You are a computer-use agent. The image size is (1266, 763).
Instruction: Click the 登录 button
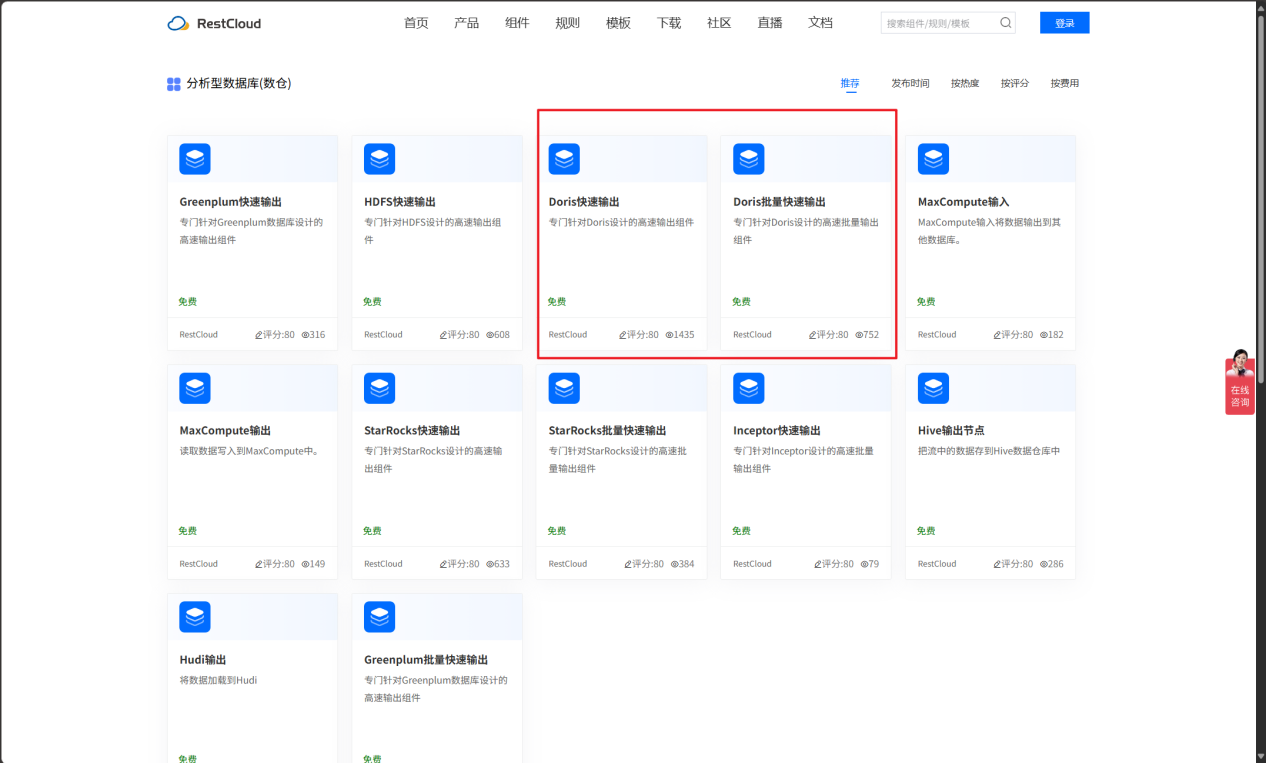pos(1064,21)
